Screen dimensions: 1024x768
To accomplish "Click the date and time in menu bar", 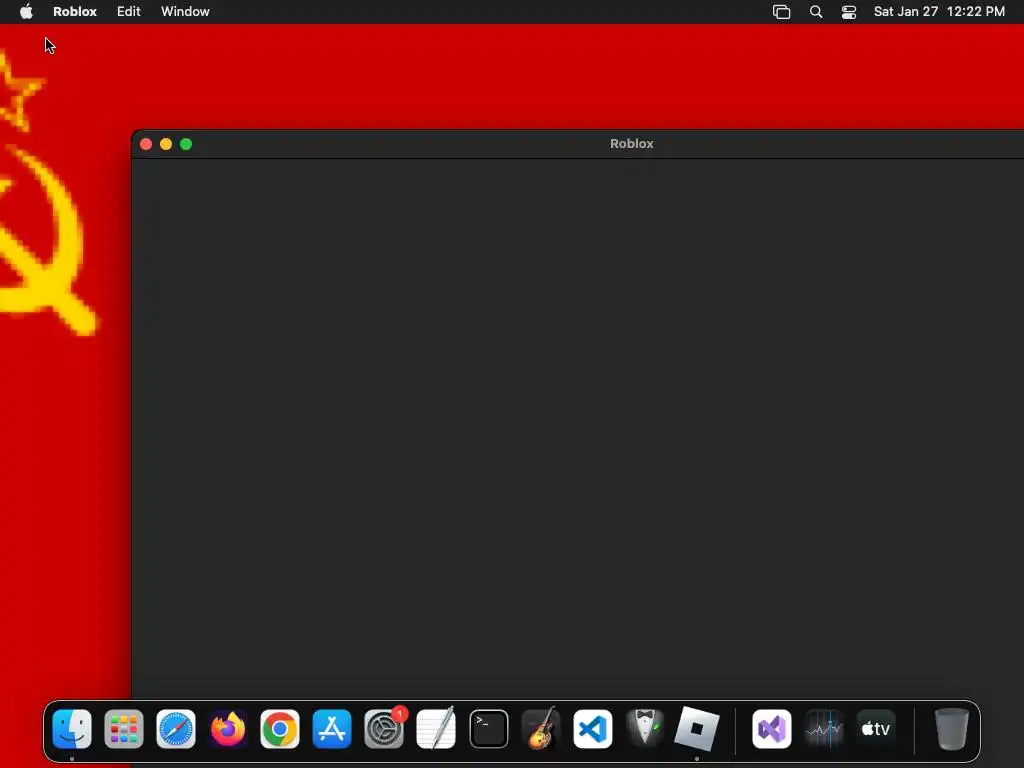I will (939, 11).
